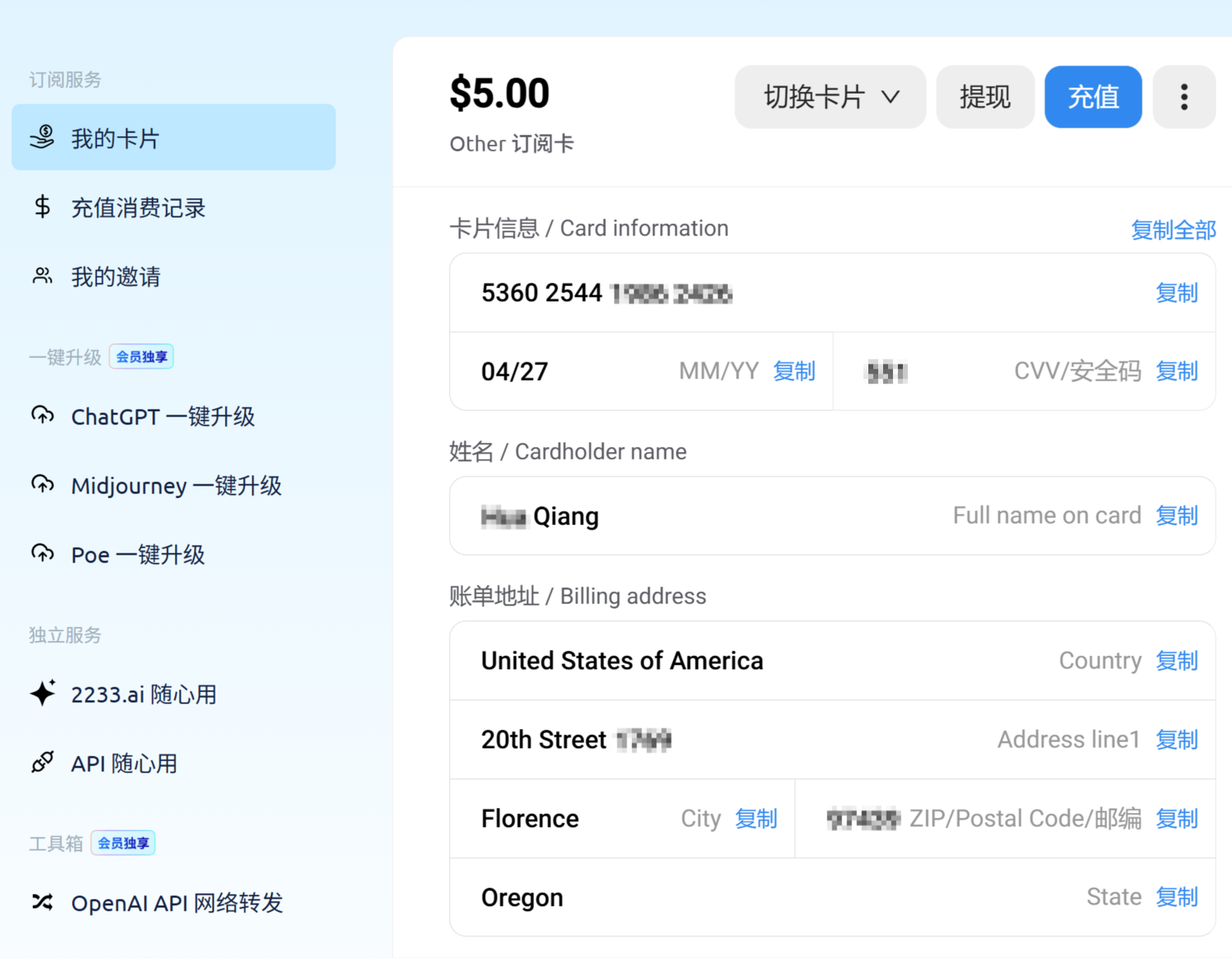Open 我的邀请 in the sidebar
This screenshot has width=1232, height=958.
click(x=173, y=276)
